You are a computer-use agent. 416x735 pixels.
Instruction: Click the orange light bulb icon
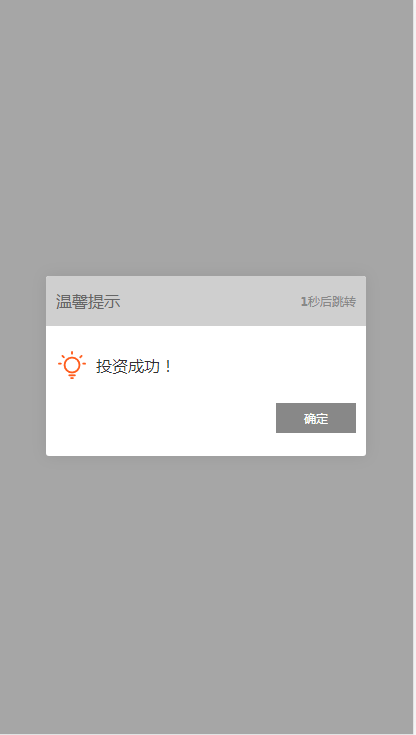(x=72, y=365)
